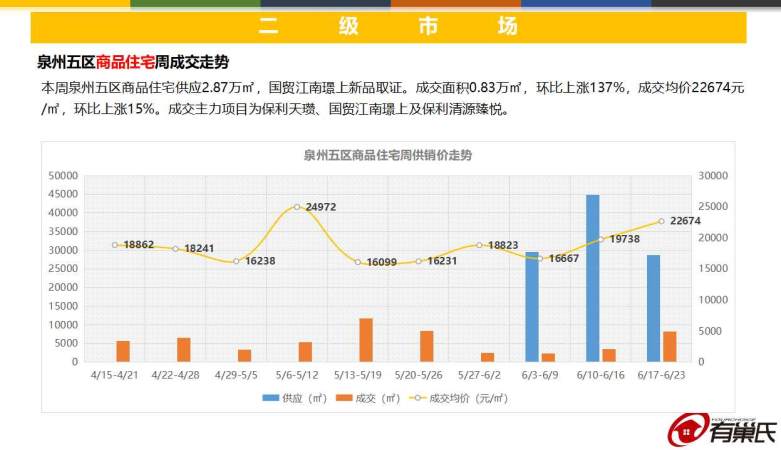The width and height of the screenshot is (781, 450).
Task: Click the orange sales bar for 6/17-6/23
Action: coord(670,347)
